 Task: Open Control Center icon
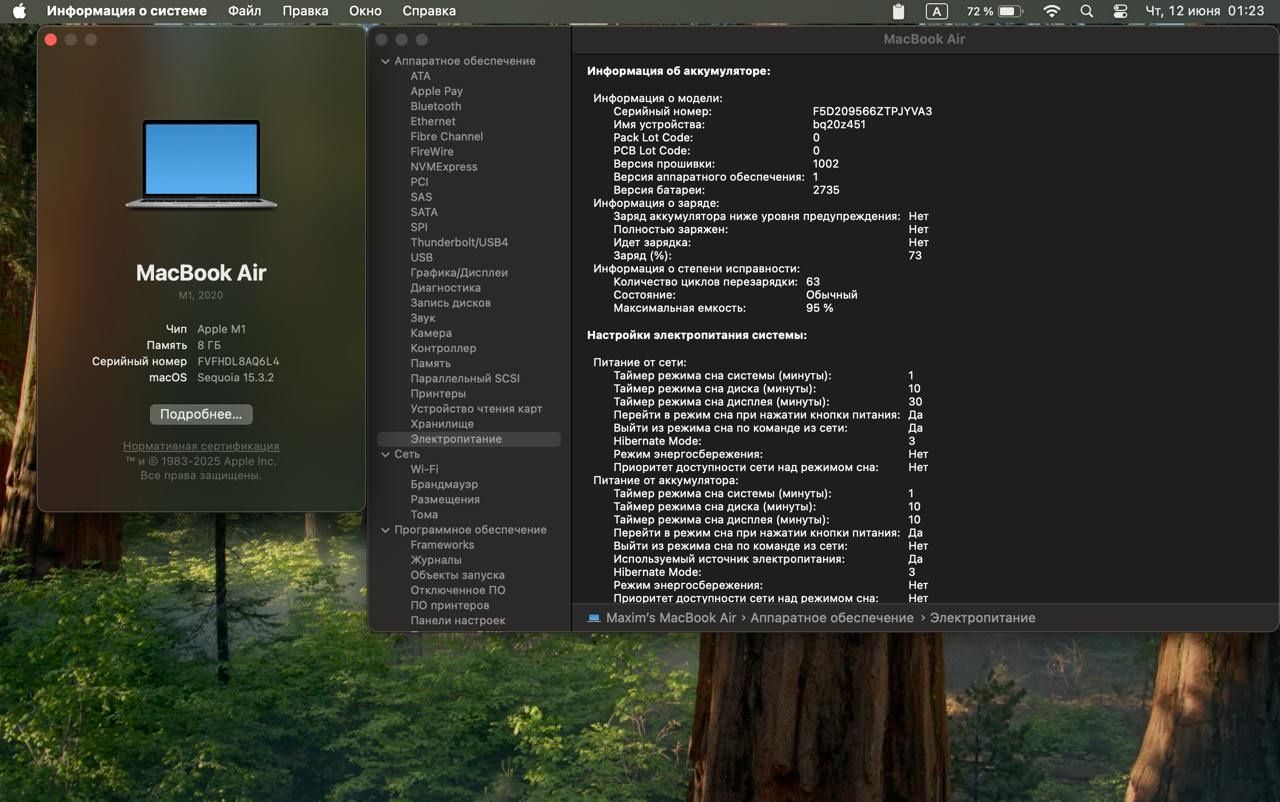point(1120,11)
